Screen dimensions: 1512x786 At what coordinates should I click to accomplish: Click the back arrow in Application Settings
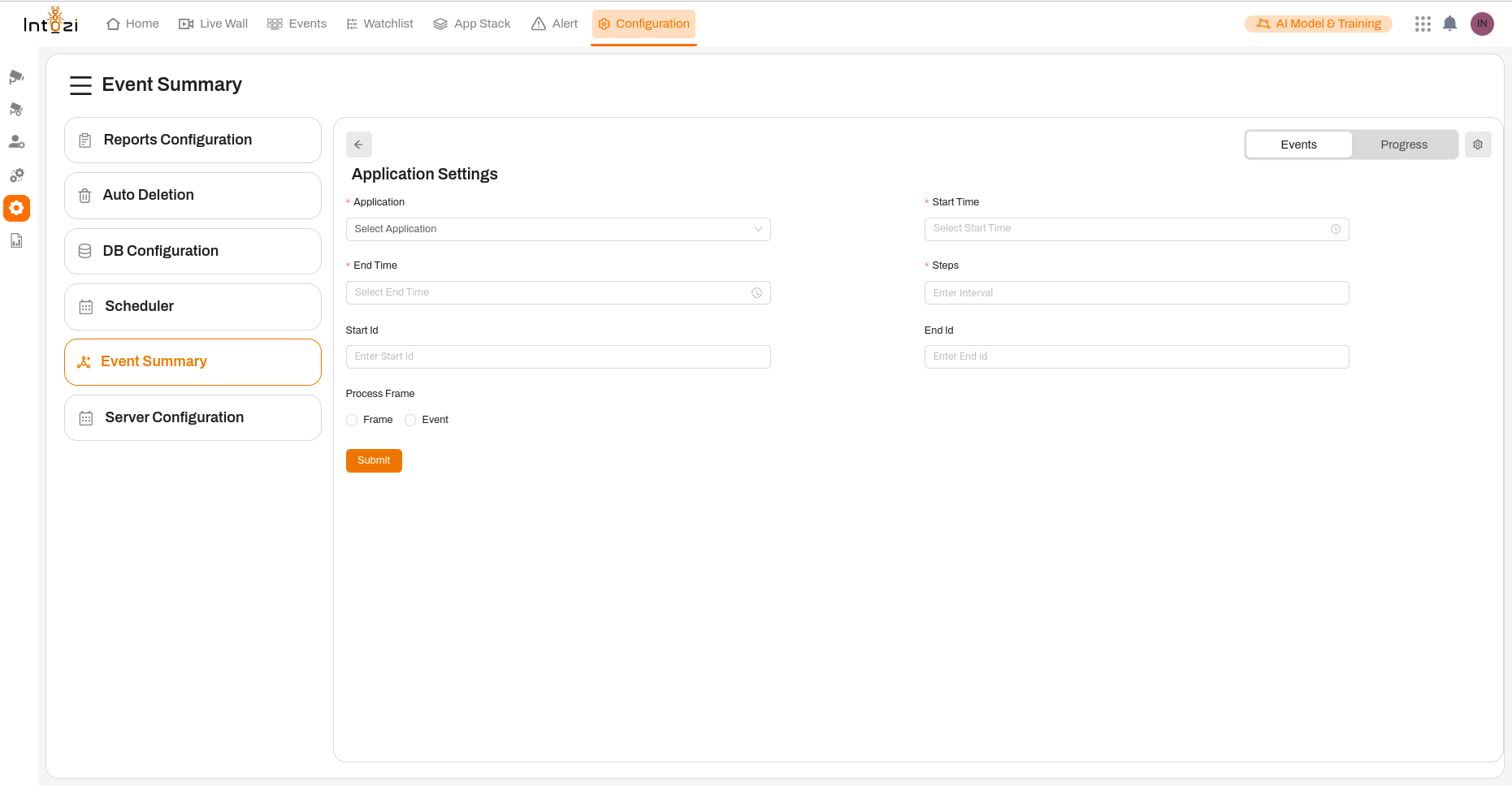click(358, 145)
